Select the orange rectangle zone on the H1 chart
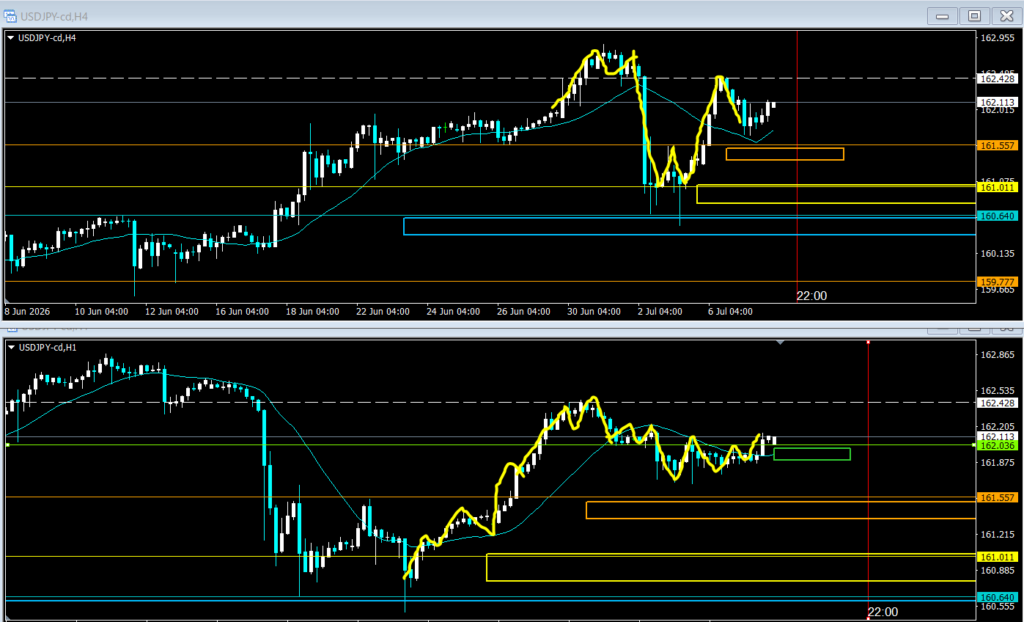The image size is (1024, 622). pyautogui.click(x=781, y=510)
